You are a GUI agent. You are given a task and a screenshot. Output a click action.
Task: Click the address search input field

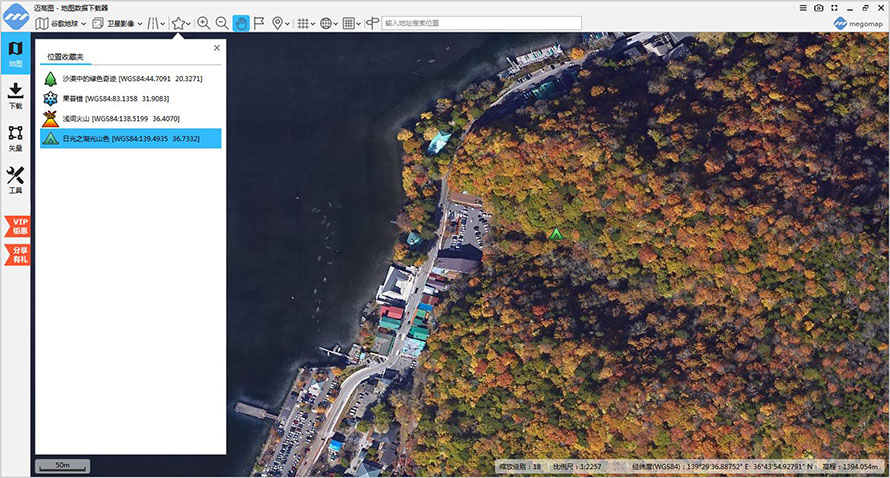(480, 23)
